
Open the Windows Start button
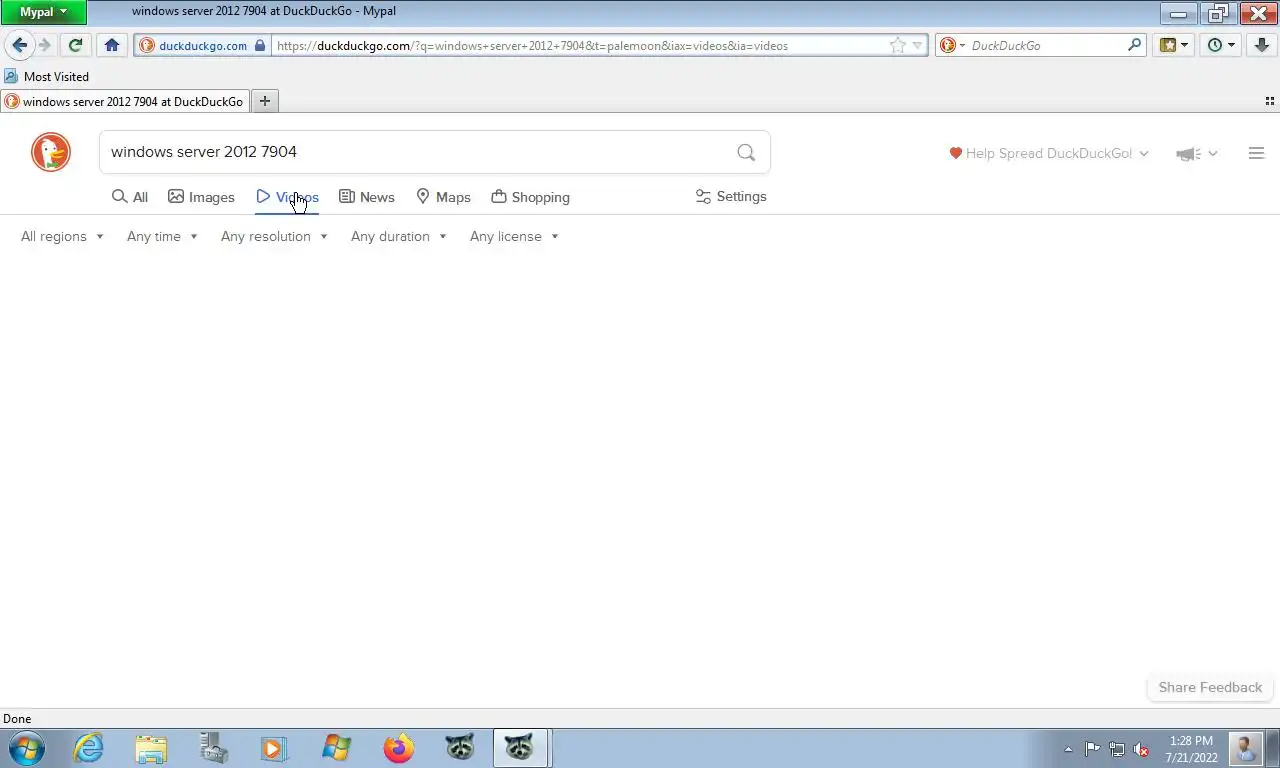point(26,748)
